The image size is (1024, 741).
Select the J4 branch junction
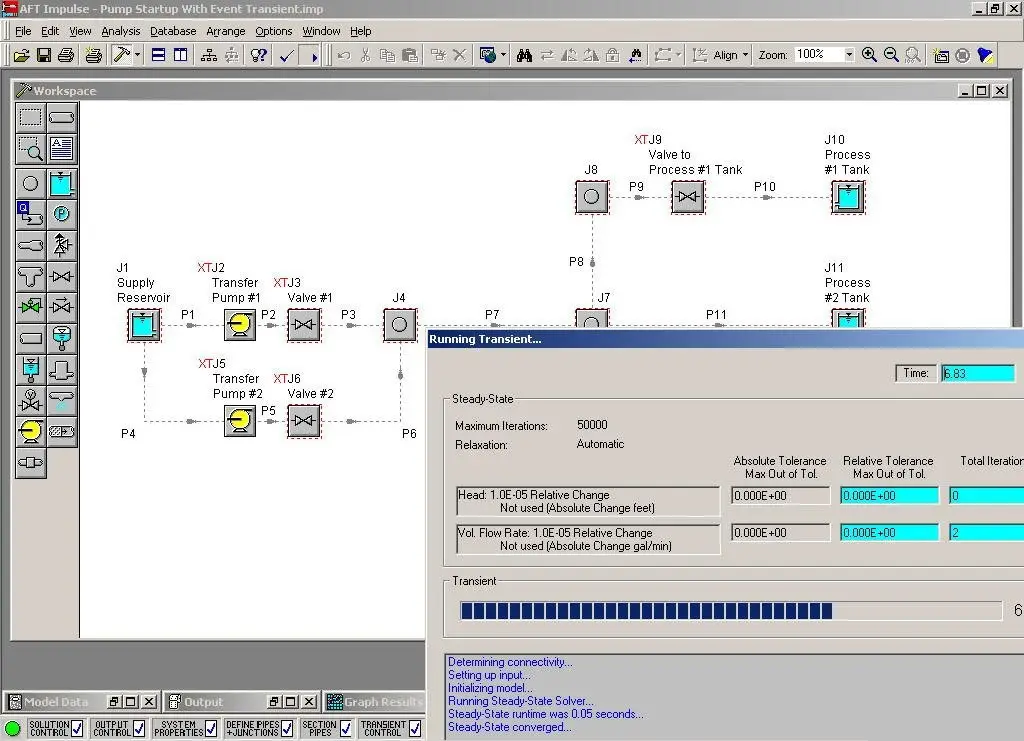pos(400,324)
